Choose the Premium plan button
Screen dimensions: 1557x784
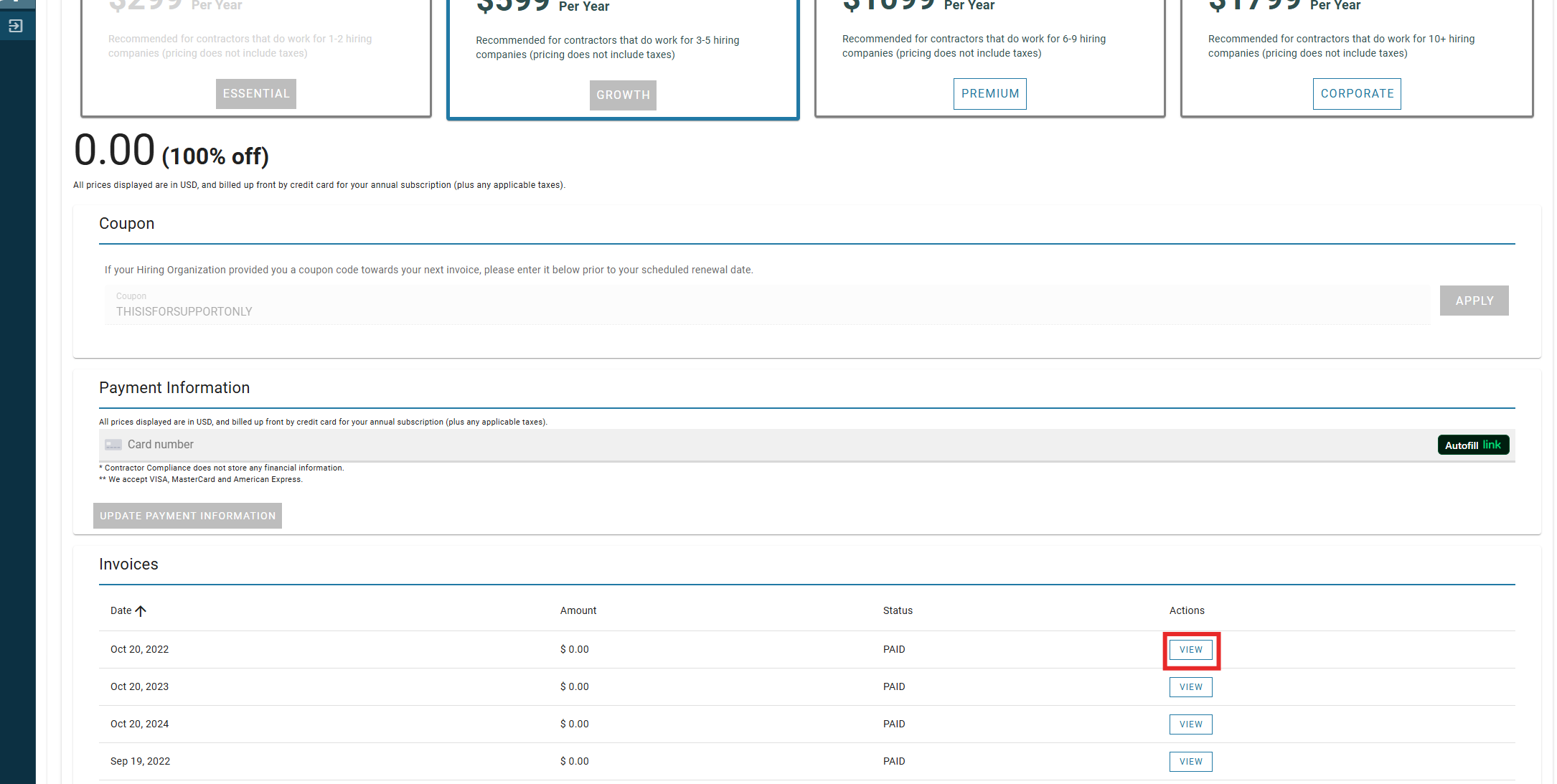point(989,94)
